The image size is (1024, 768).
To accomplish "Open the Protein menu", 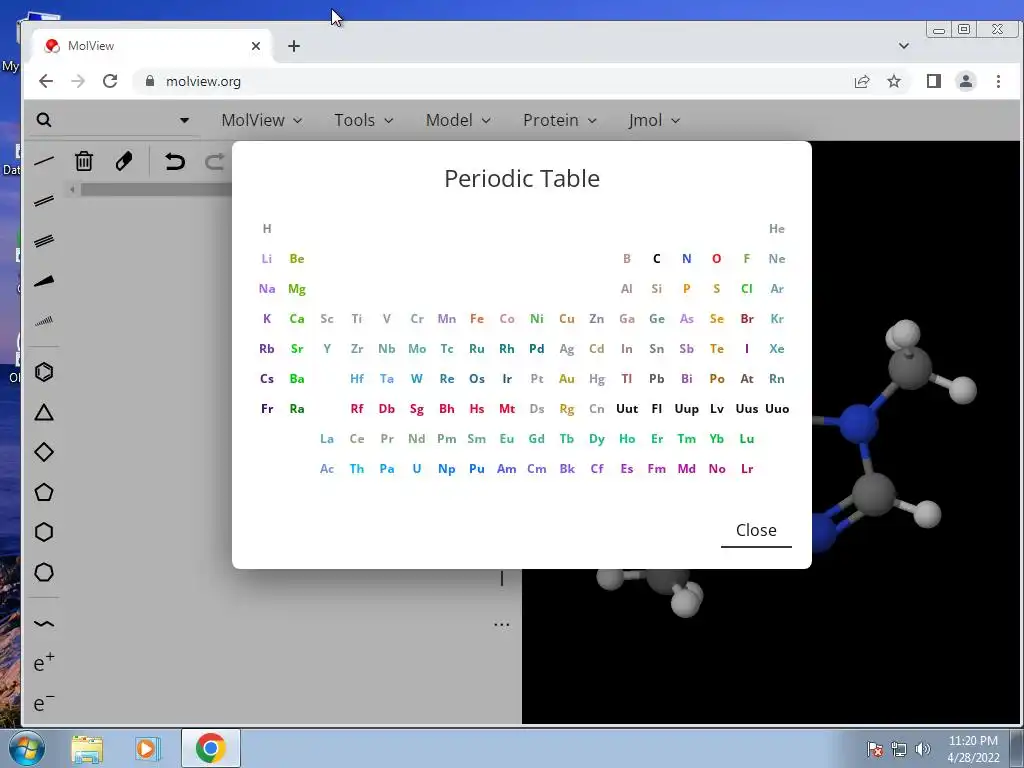I will click(x=560, y=120).
